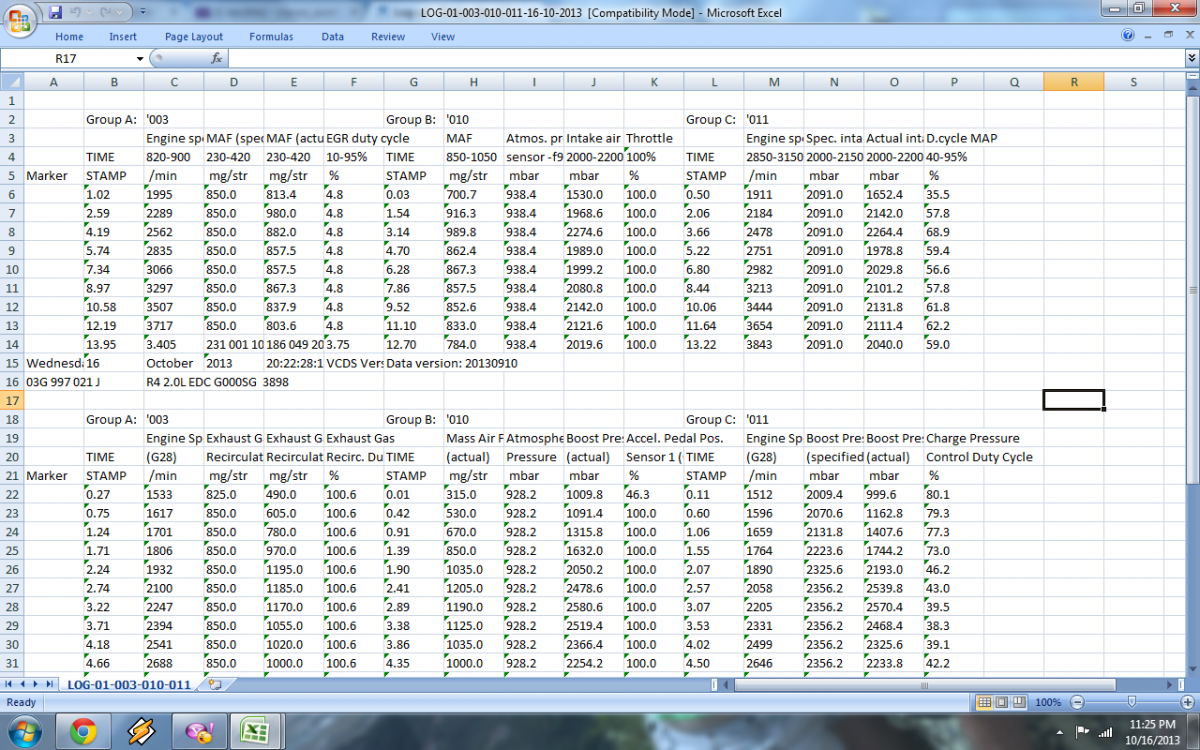This screenshot has width=1200, height=750.
Task: Open Yahoo Messenger from the taskbar
Action: [199, 733]
